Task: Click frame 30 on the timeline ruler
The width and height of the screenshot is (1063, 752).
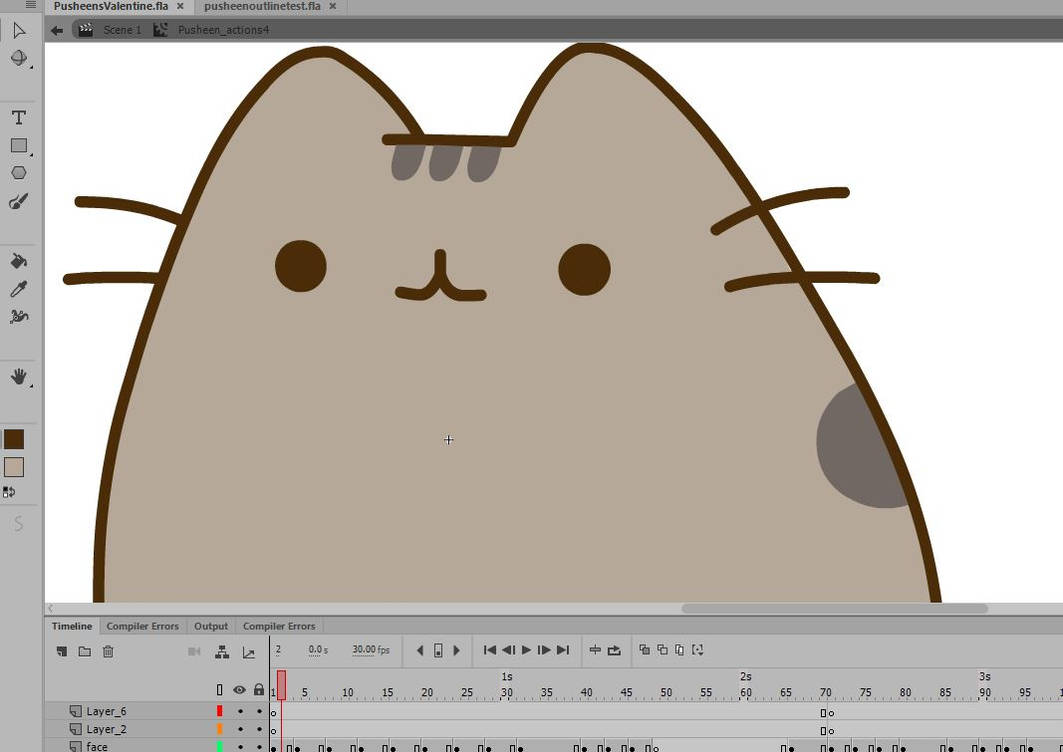Action: point(506,692)
